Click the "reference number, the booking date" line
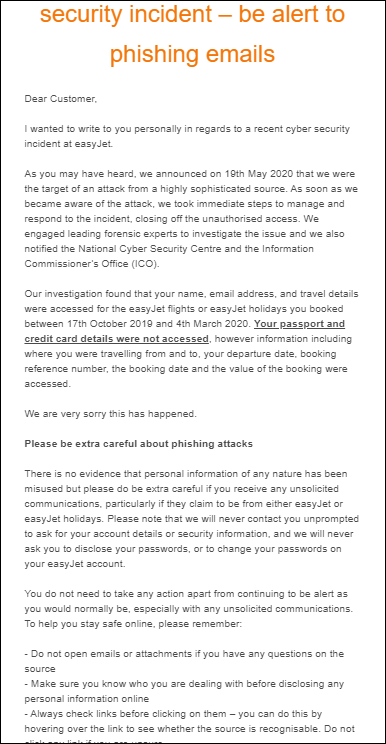The width and height of the screenshot is (386, 744). pos(186,368)
